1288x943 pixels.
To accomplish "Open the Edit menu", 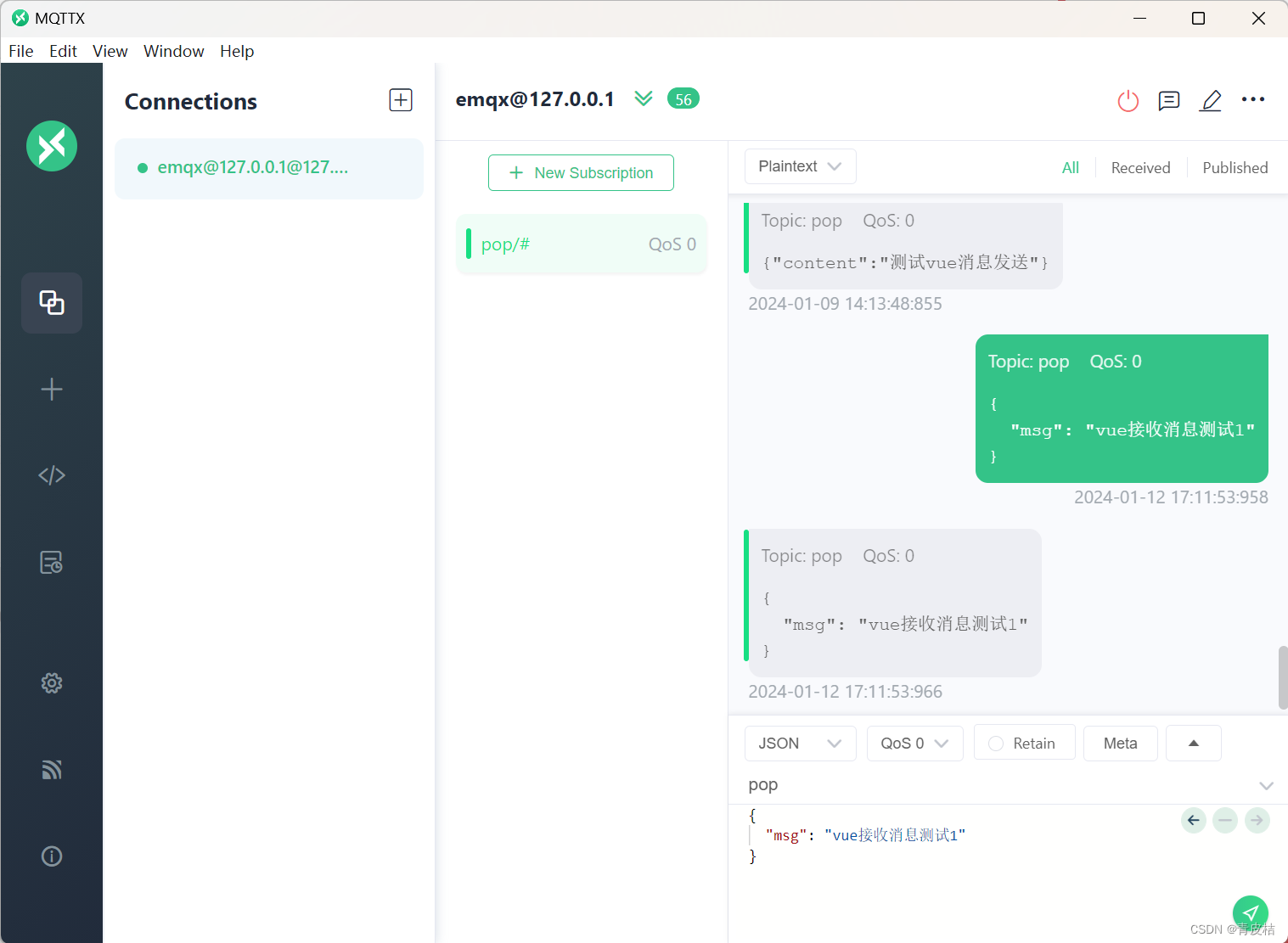I will pos(63,51).
